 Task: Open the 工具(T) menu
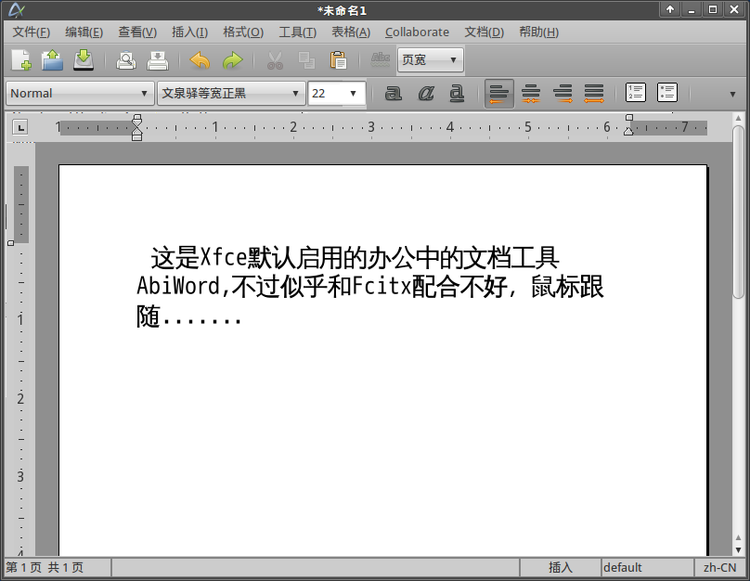[x=298, y=32]
